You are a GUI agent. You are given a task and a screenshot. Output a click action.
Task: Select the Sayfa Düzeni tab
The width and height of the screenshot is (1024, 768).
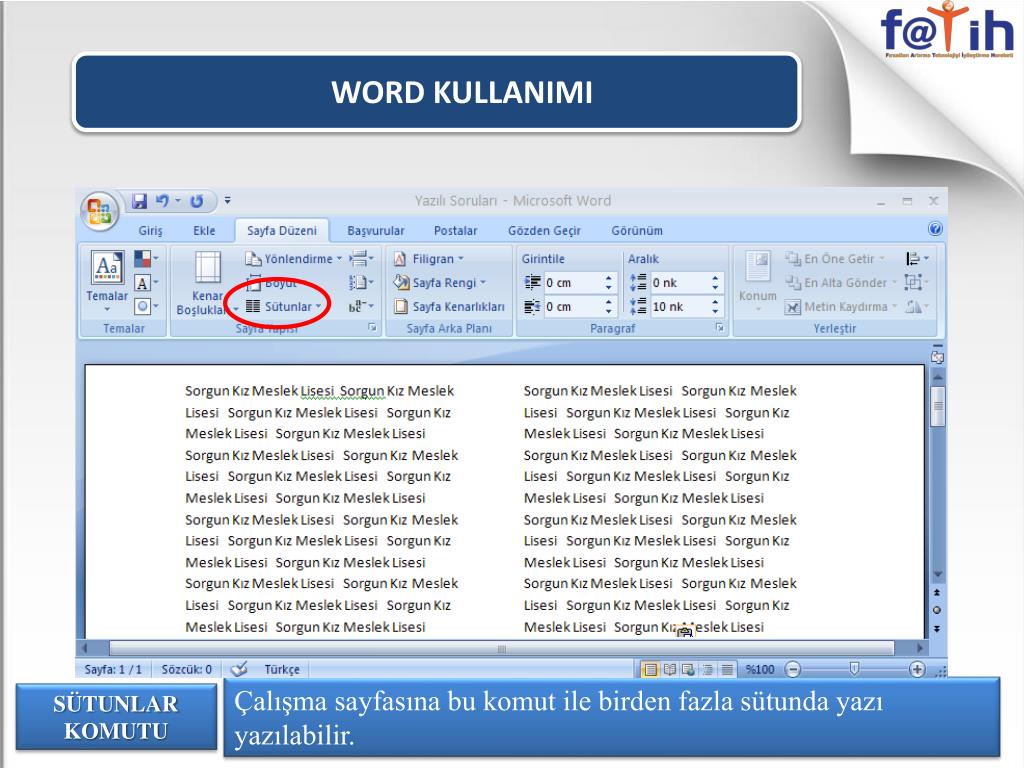pos(281,231)
